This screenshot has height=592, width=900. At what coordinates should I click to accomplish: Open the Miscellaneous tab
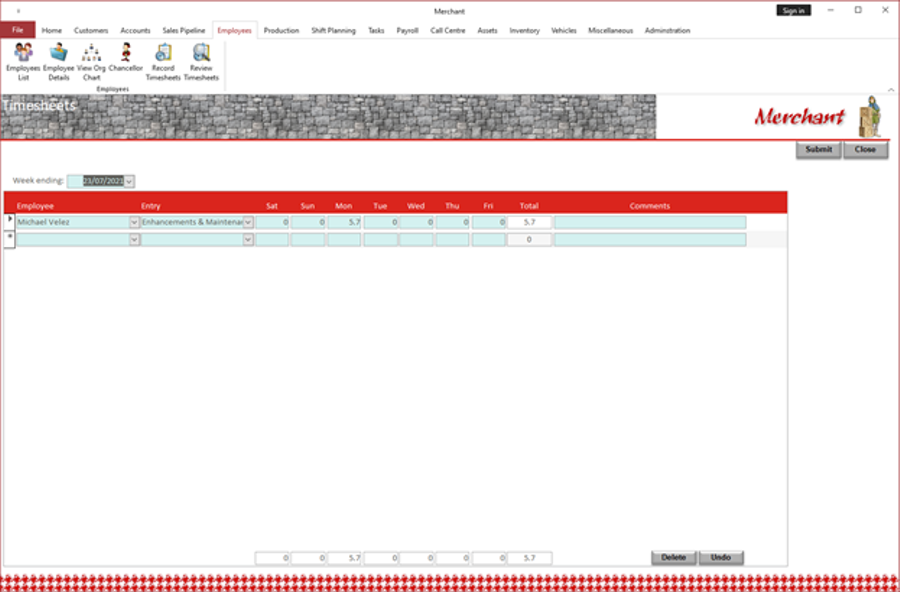tap(611, 30)
